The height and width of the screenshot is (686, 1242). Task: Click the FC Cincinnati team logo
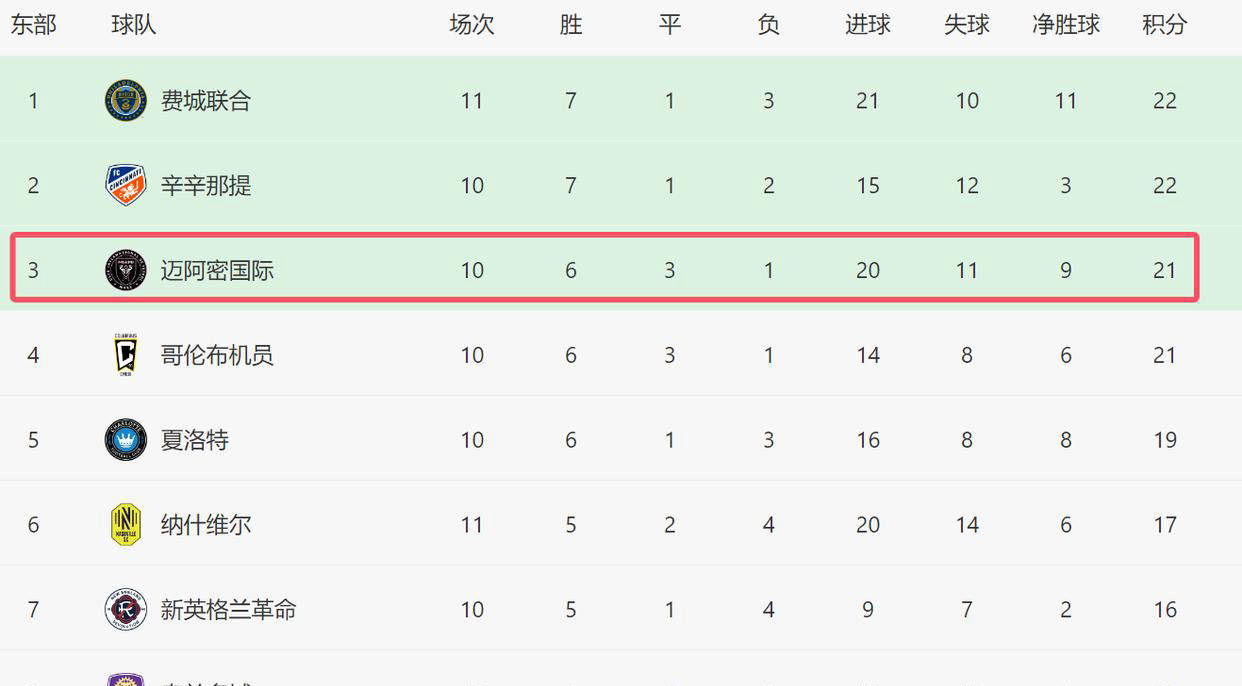126,185
